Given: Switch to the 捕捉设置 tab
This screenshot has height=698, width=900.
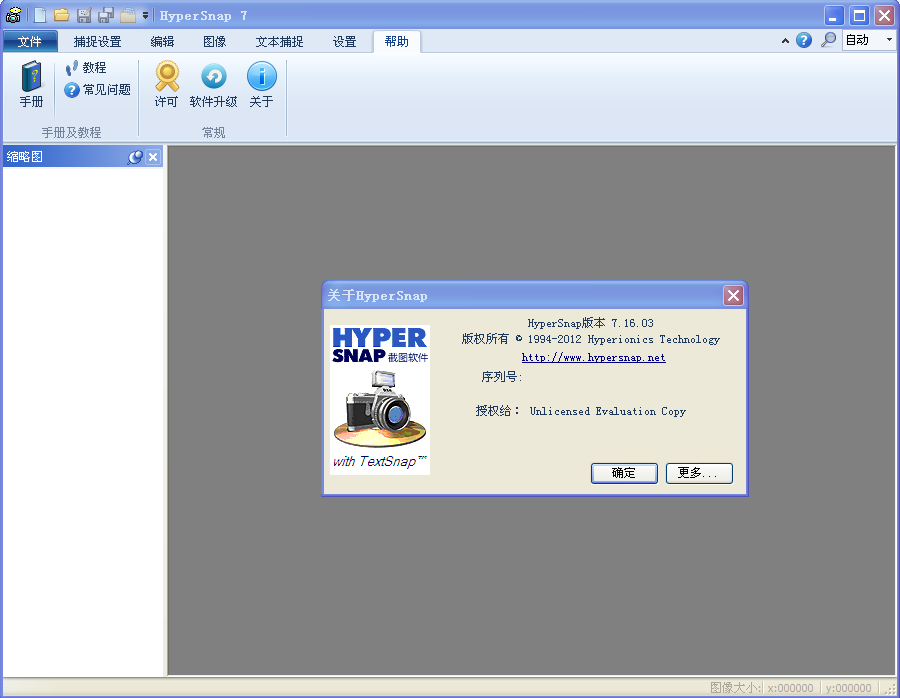Looking at the screenshot, I should coord(97,41).
